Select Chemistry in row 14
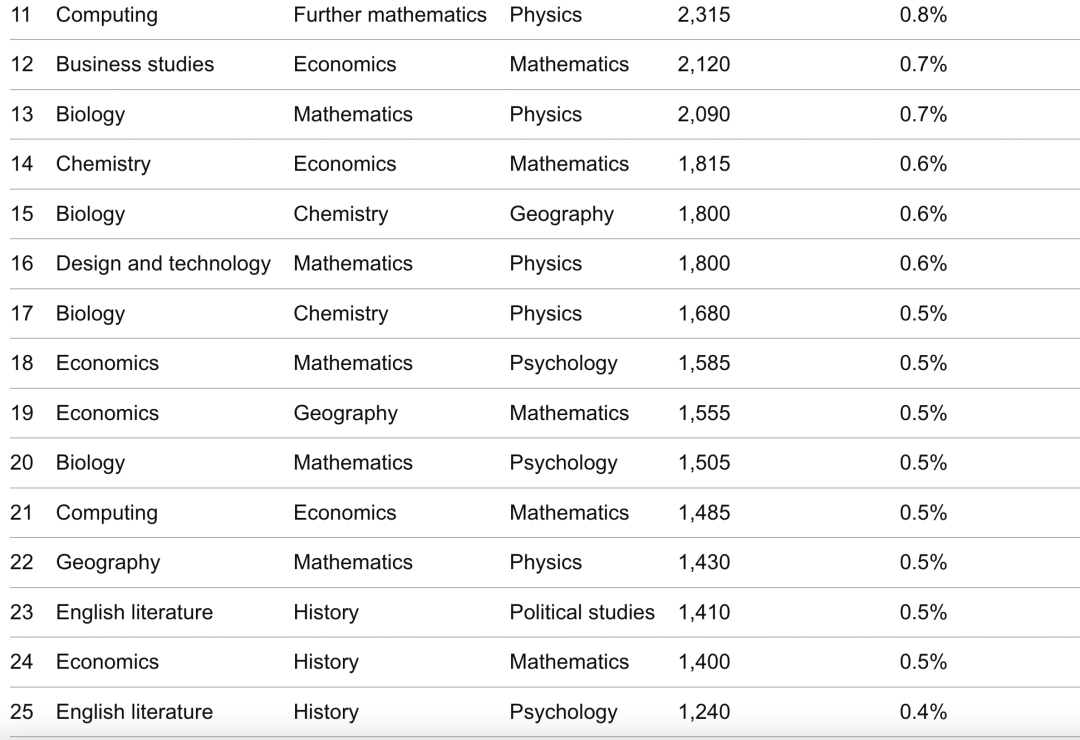1080x740 pixels. pyautogui.click(x=103, y=164)
